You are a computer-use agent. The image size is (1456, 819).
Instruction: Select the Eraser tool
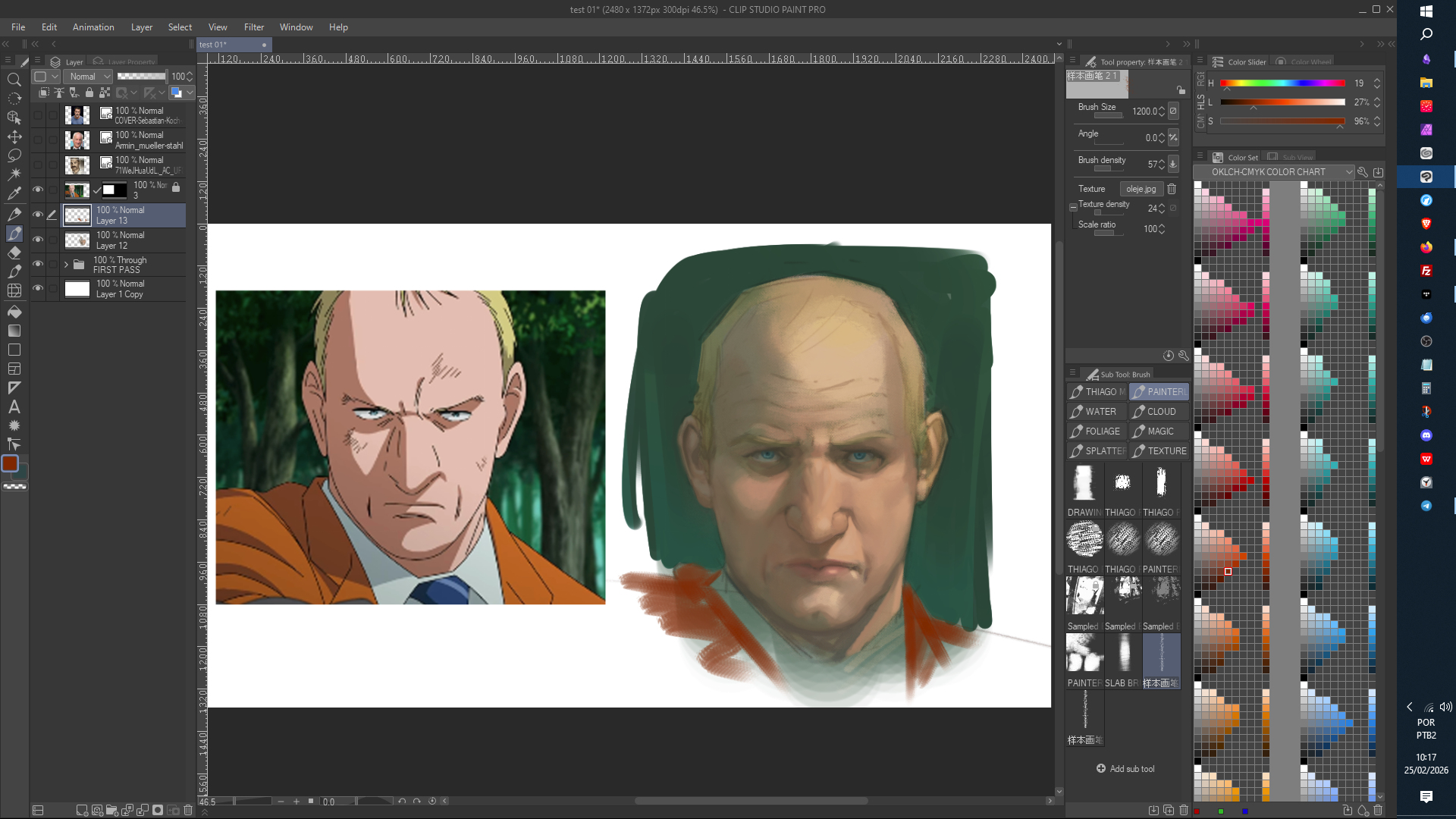coord(14,253)
